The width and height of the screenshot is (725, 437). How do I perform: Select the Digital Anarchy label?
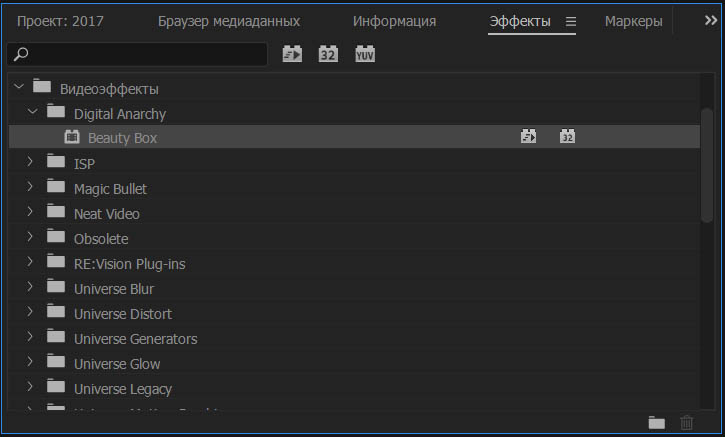pyautogui.click(x=120, y=114)
